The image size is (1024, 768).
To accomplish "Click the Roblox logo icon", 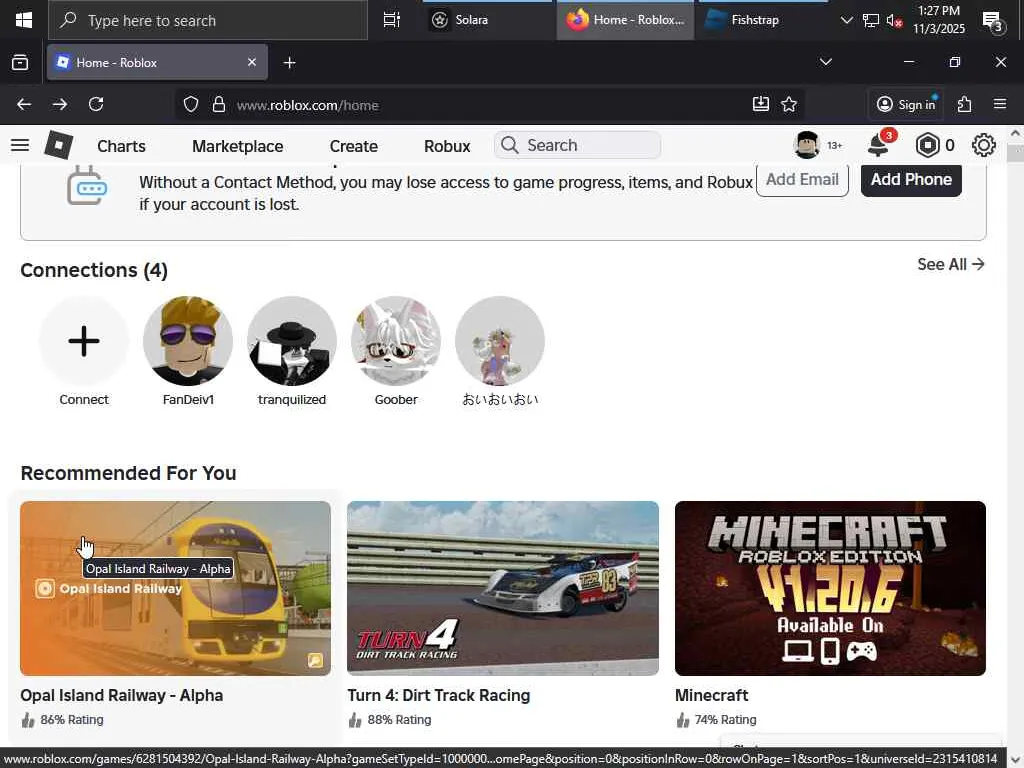I will [x=58, y=145].
